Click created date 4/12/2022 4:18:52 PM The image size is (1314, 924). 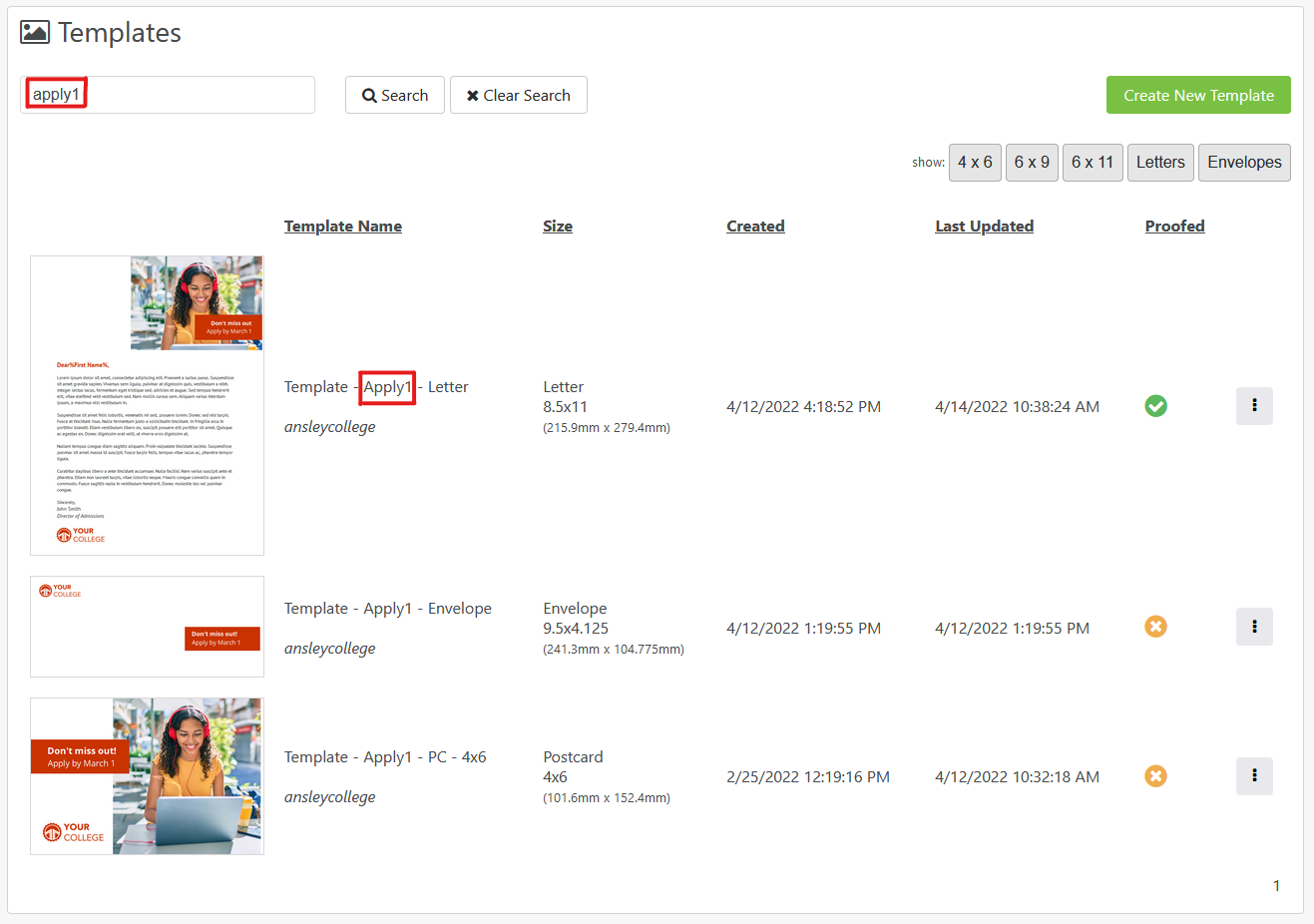[x=803, y=407]
